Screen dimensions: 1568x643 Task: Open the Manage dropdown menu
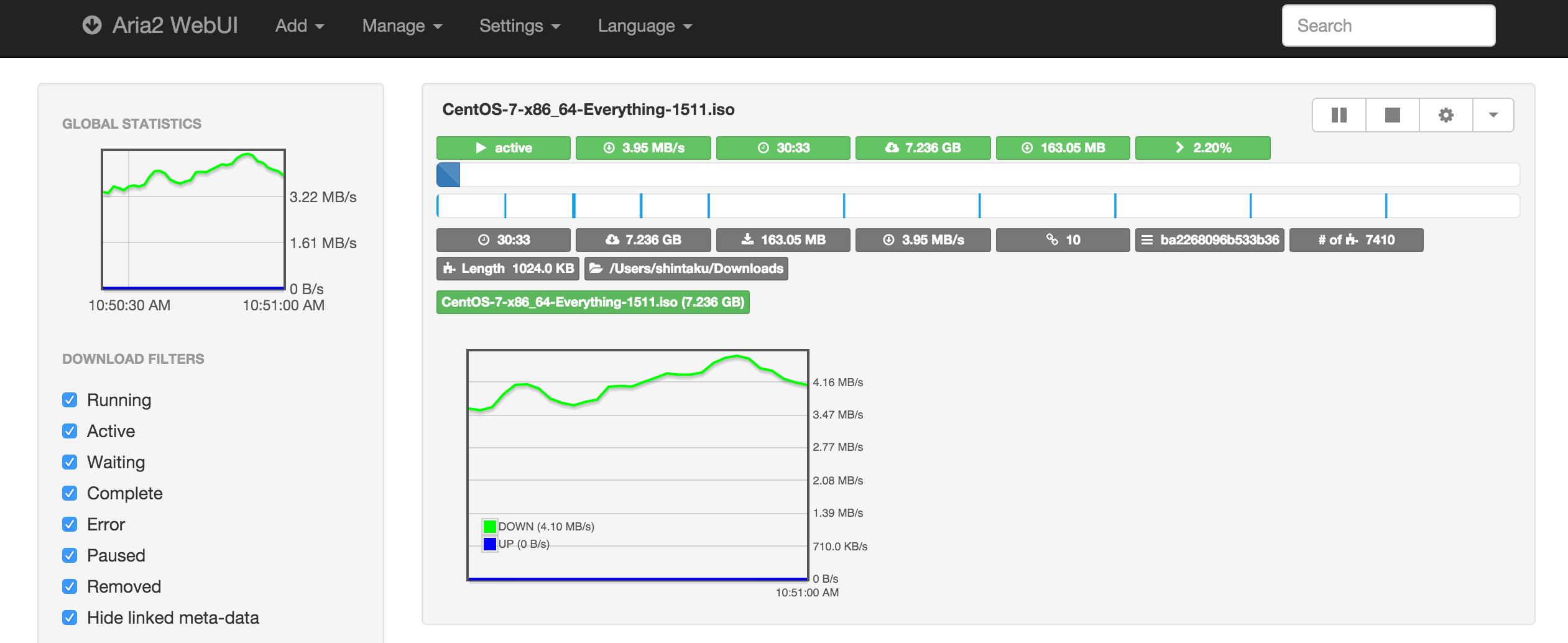pyautogui.click(x=402, y=26)
